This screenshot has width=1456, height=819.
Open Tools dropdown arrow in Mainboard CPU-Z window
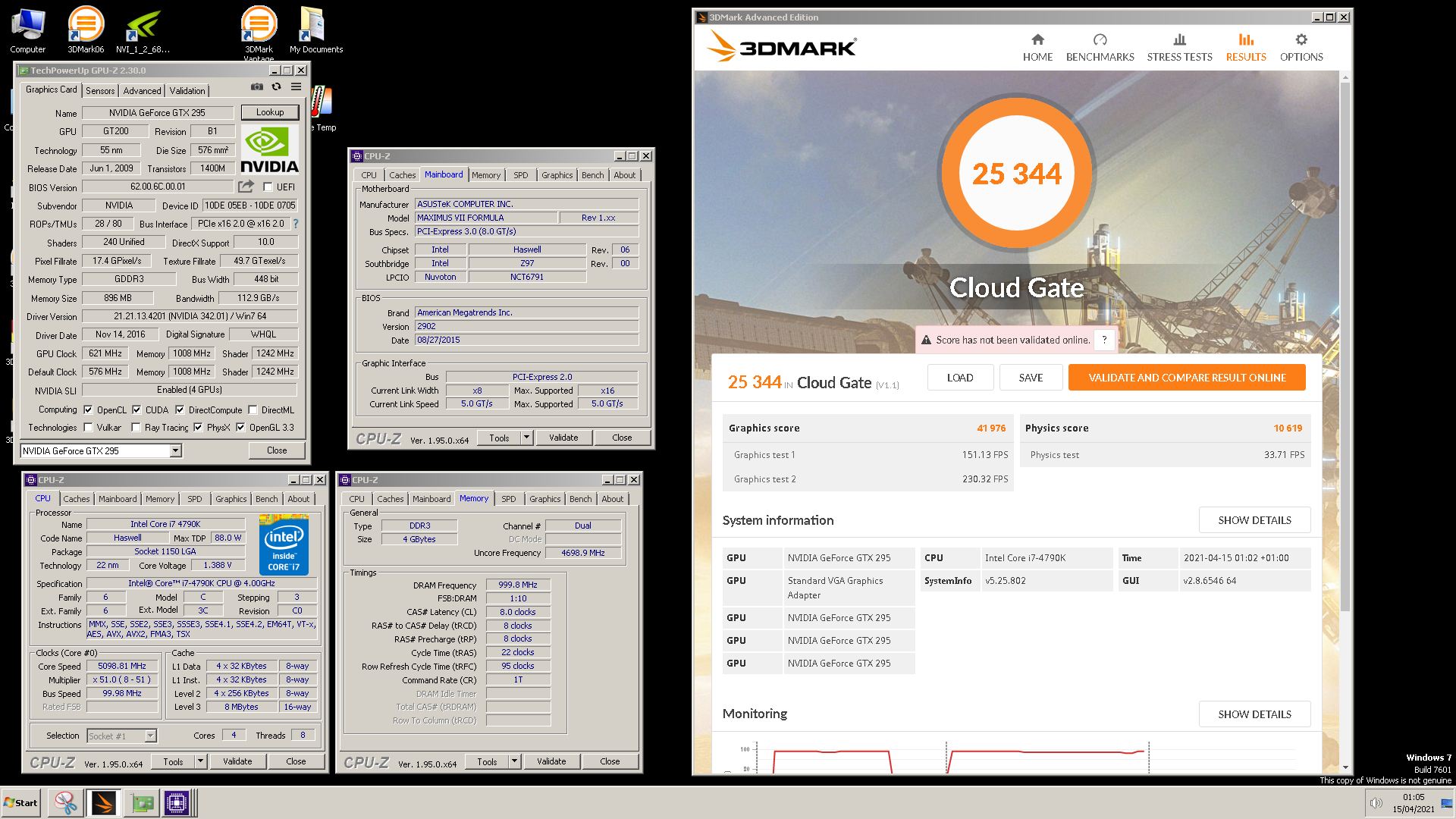(526, 438)
